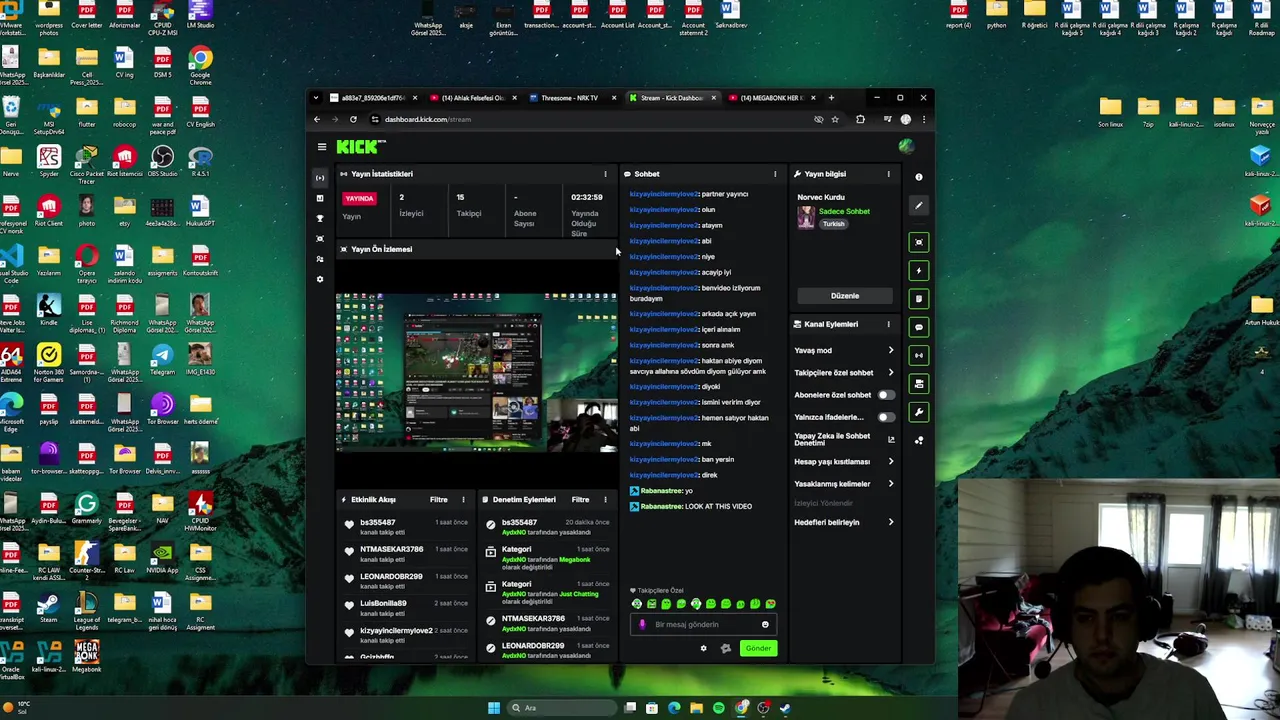Open the settings gear in left sidebar
The height and width of the screenshot is (720, 1280).
click(320, 279)
